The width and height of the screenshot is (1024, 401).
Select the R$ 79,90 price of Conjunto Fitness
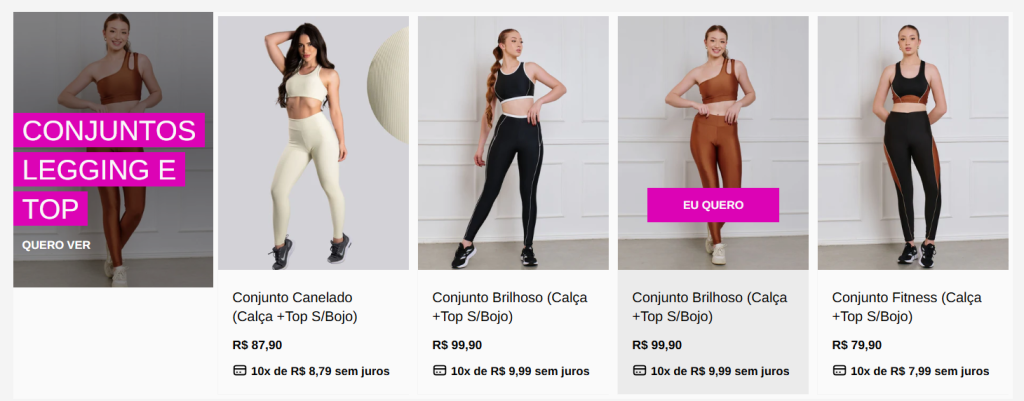(857, 345)
